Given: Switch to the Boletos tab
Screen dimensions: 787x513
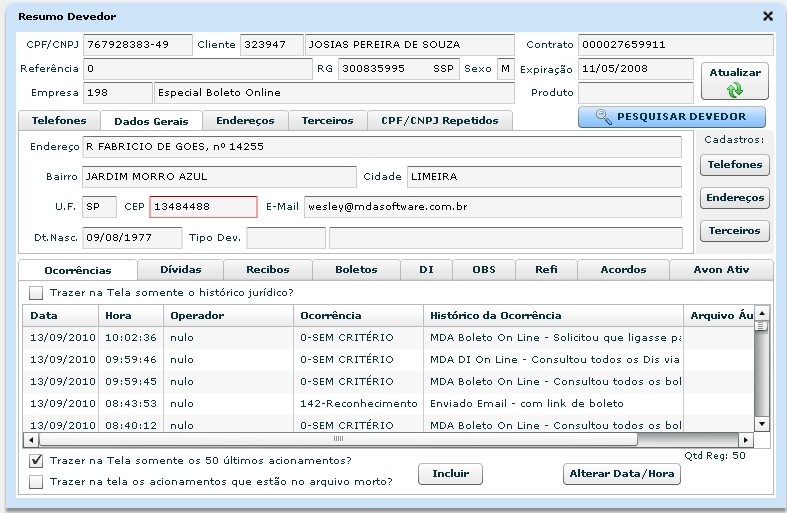Looking at the screenshot, I should [356, 270].
